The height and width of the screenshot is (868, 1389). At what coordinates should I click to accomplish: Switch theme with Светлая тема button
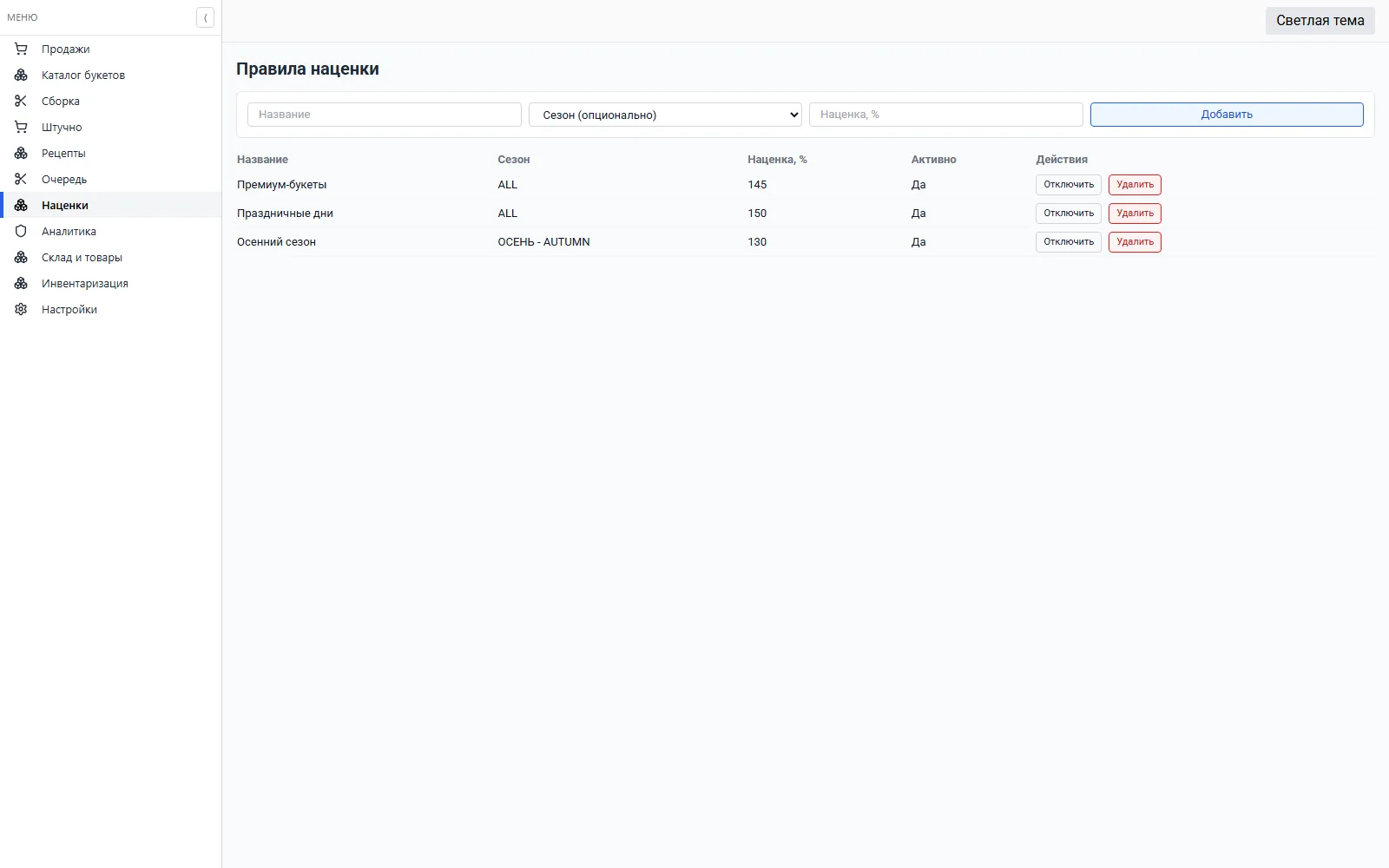(x=1320, y=21)
